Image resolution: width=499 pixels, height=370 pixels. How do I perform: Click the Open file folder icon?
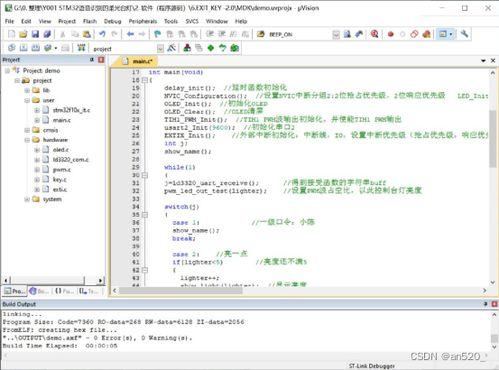(23, 34)
